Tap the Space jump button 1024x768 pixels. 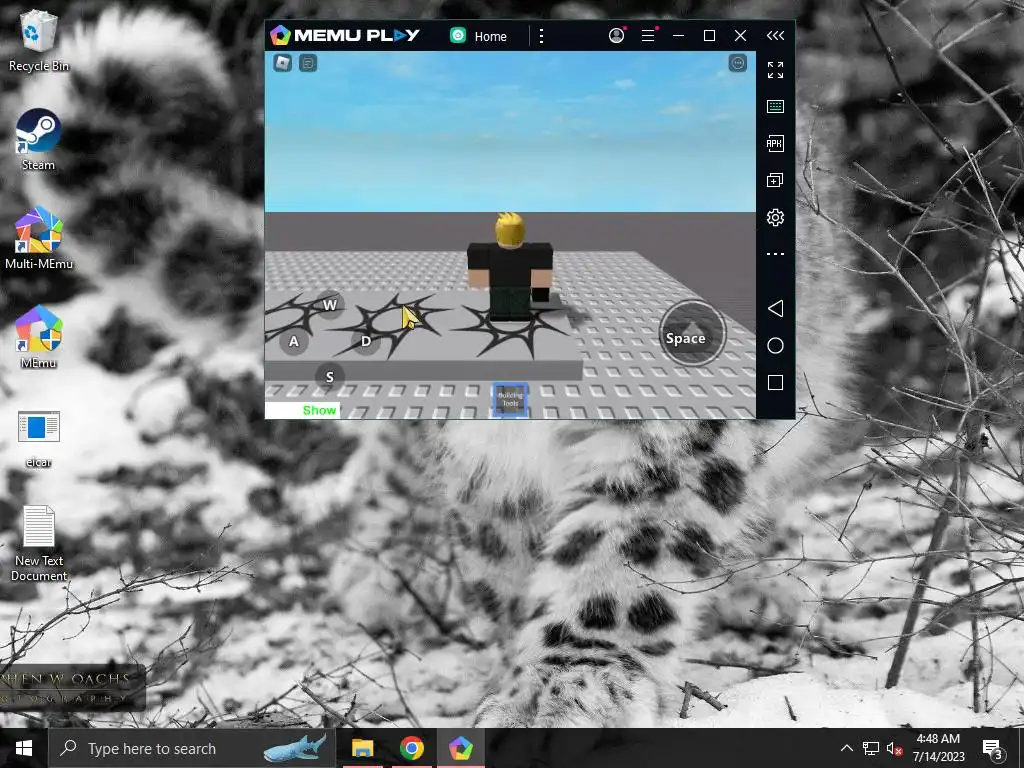[692, 334]
